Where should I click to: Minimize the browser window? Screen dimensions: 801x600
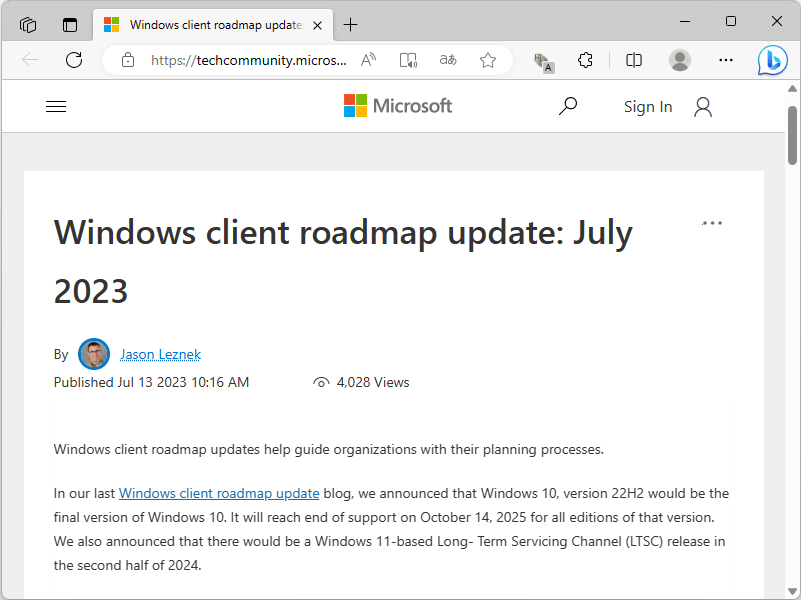[685, 21]
